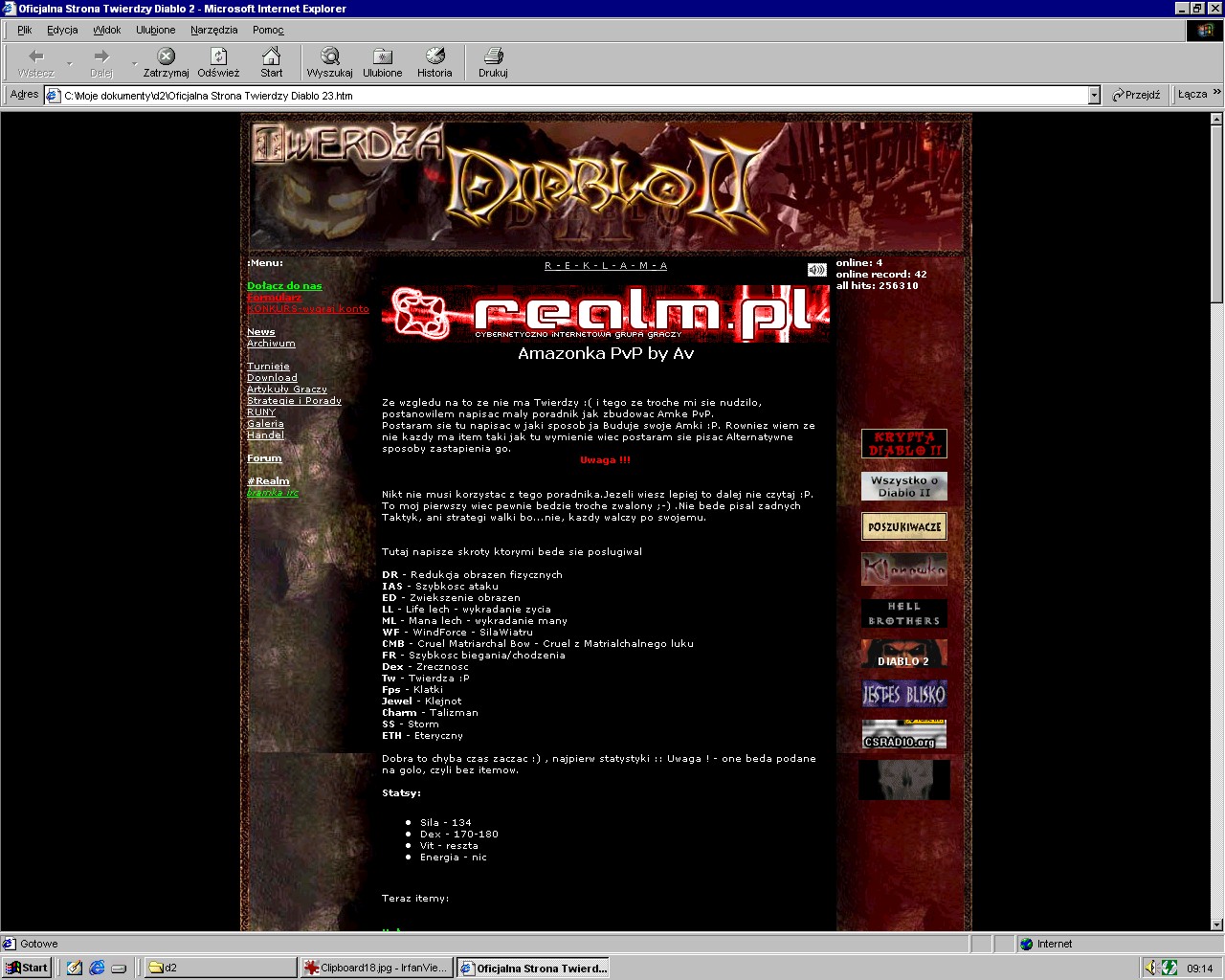This screenshot has width=1225, height=980.
Task: Go to the Start (Home) page icon
Action: pyautogui.click(x=272, y=56)
